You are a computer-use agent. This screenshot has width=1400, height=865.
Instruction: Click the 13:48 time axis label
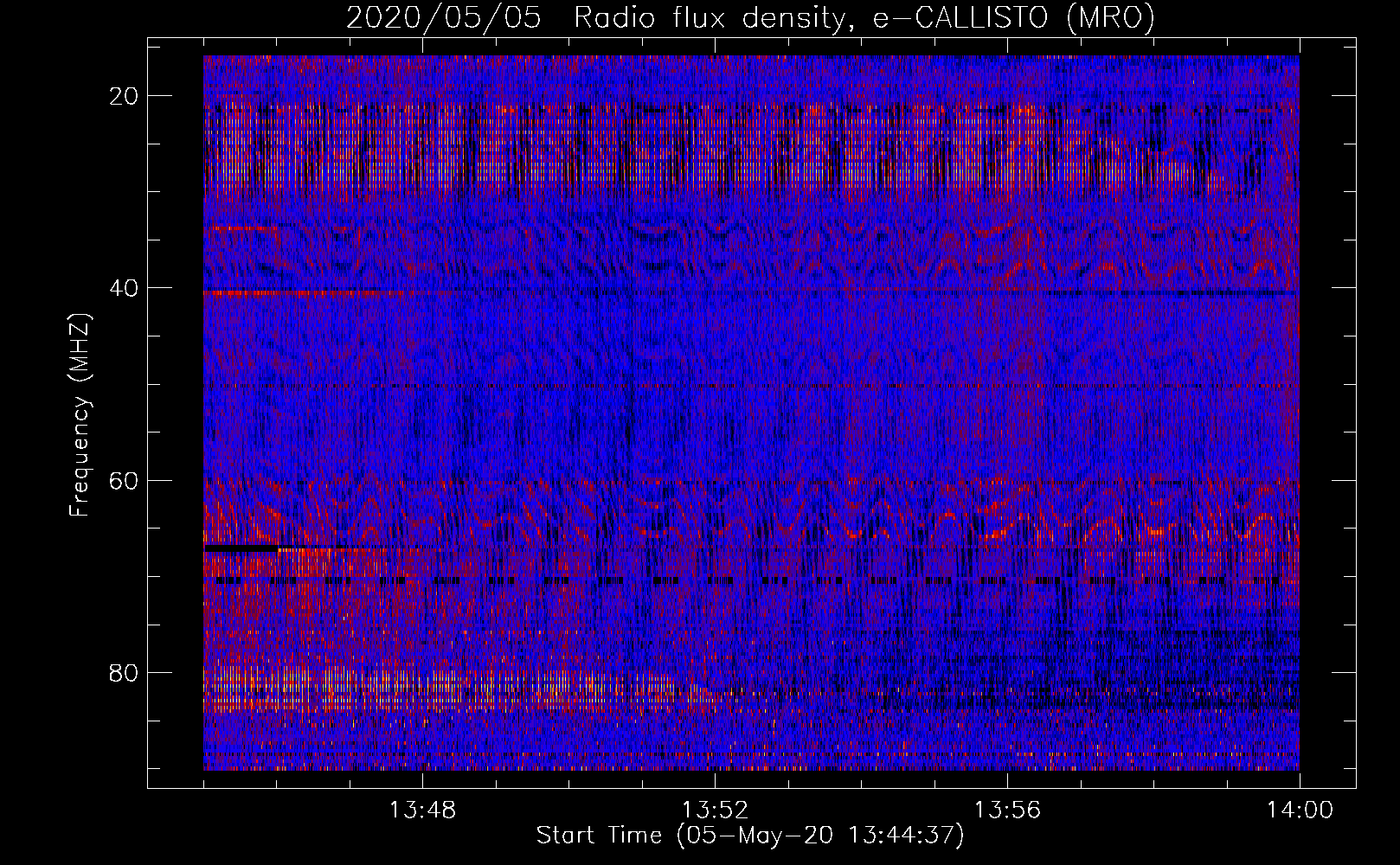[x=422, y=811]
